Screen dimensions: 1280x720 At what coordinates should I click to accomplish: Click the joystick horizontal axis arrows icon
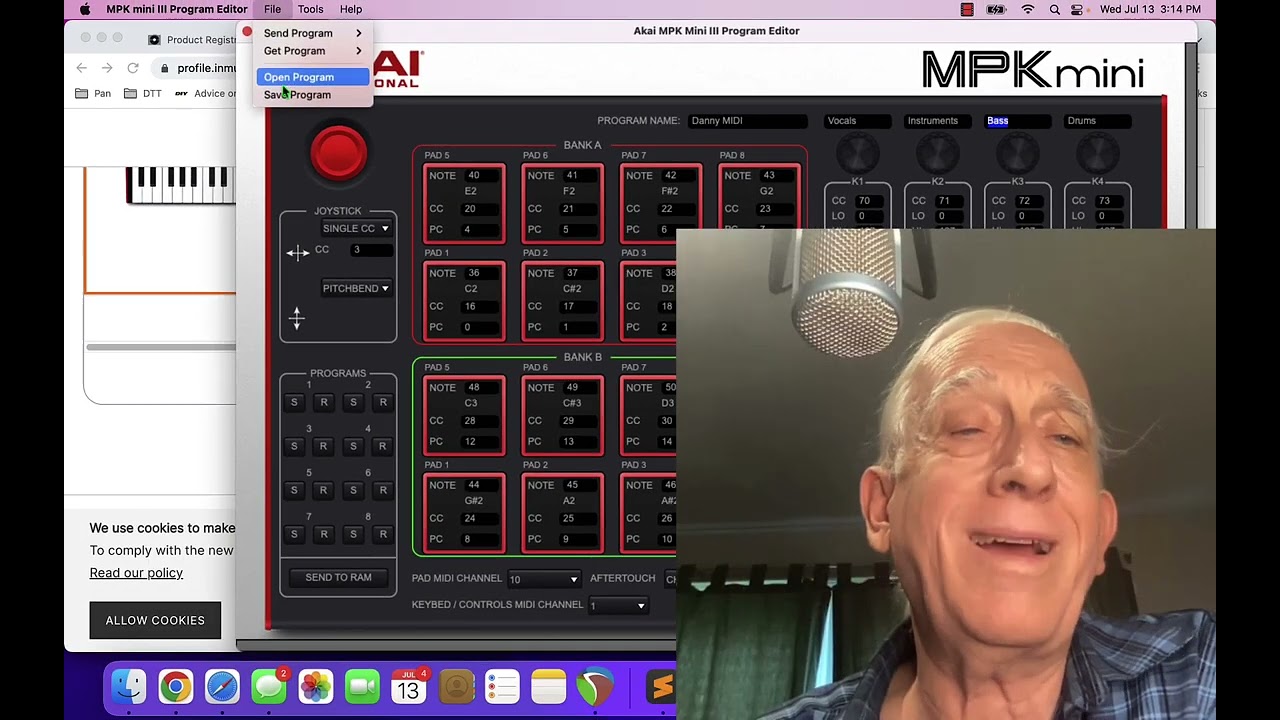point(297,253)
